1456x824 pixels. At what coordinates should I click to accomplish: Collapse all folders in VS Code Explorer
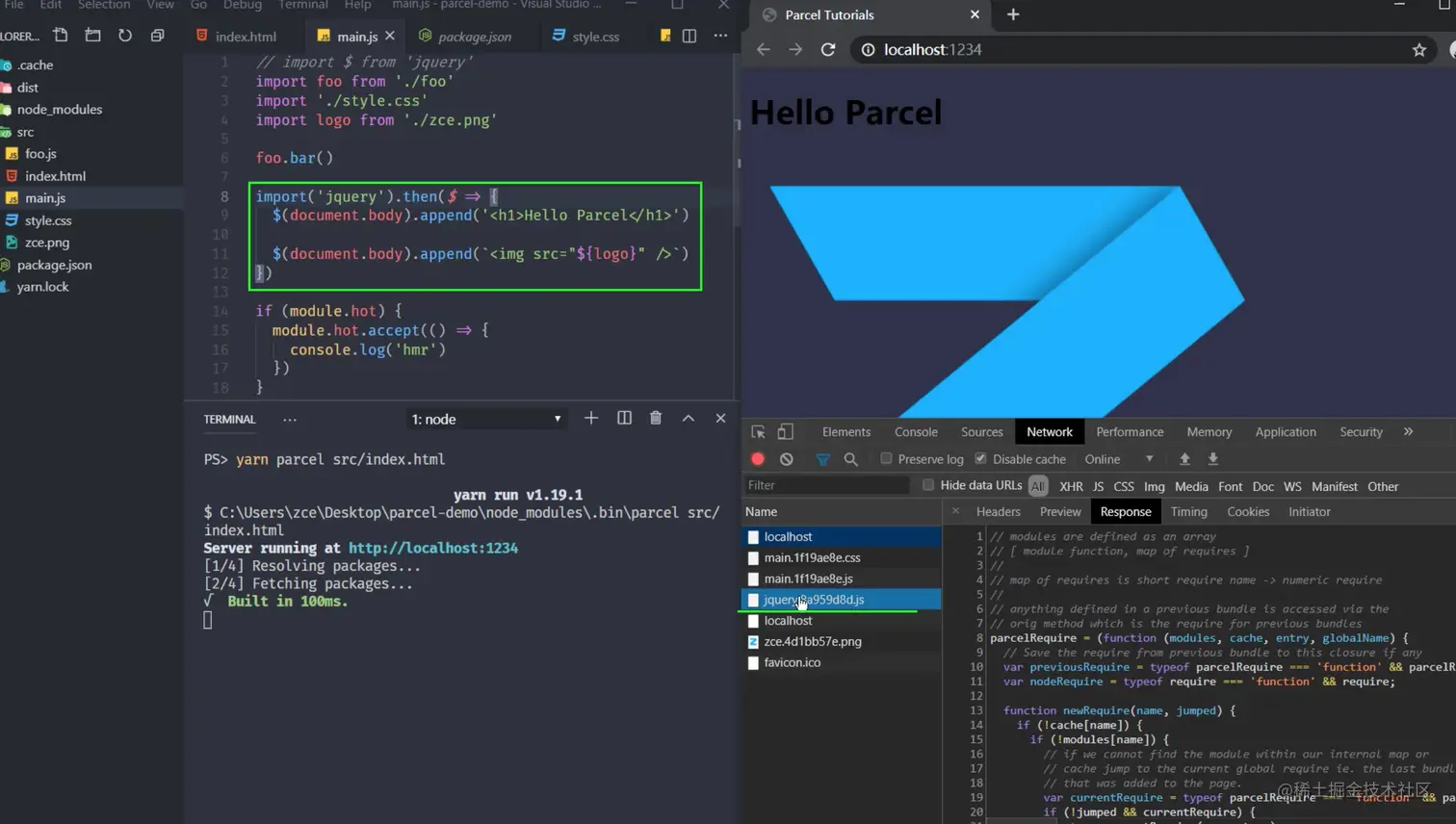pyautogui.click(x=158, y=36)
